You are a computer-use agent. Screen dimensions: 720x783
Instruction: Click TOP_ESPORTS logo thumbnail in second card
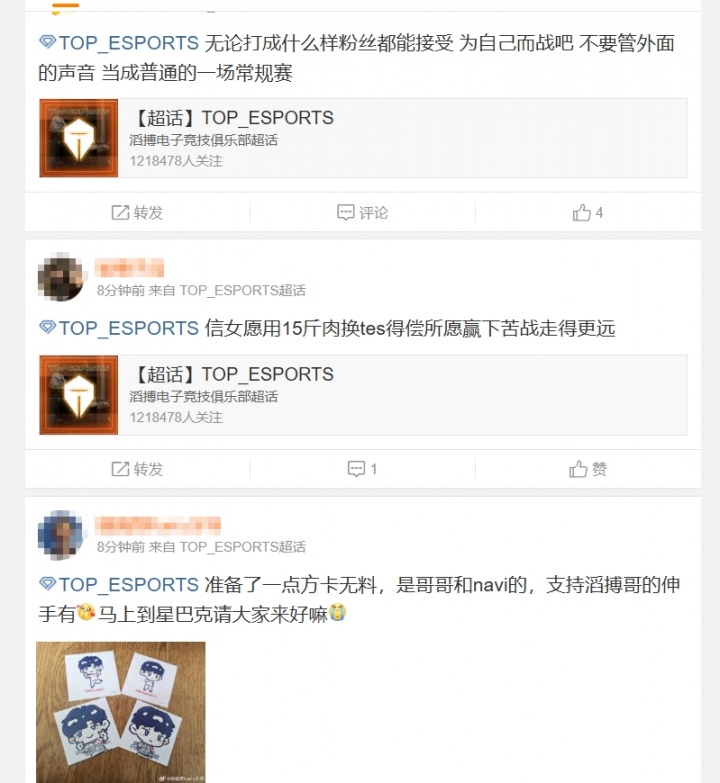pyautogui.click(x=79, y=395)
